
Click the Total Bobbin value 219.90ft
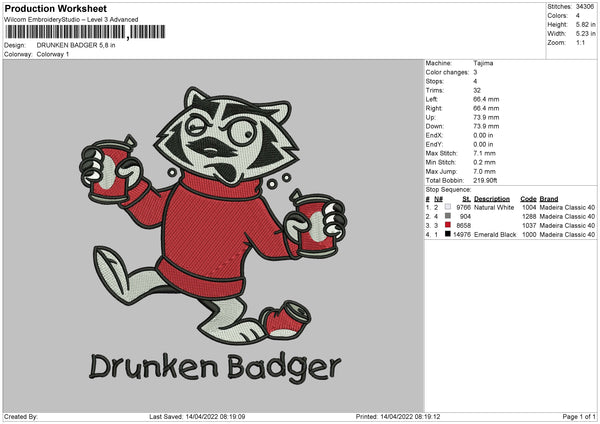pyautogui.click(x=485, y=180)
